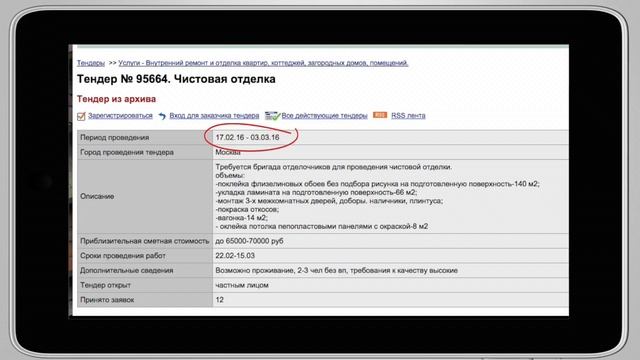The image size is (640, 360).
Task: Select the line монтаж 3-х межкомнатных дверей
Action: pos(329,201)
